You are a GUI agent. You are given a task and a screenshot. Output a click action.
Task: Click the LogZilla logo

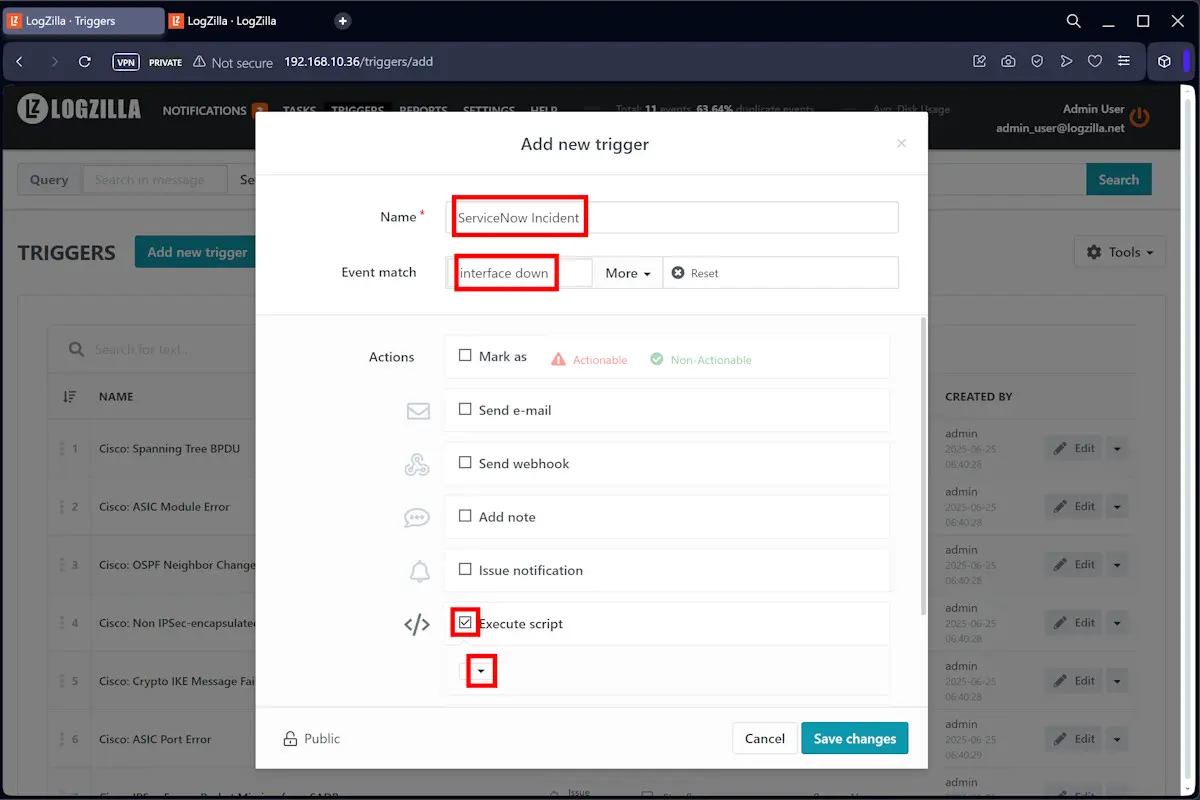78,110
